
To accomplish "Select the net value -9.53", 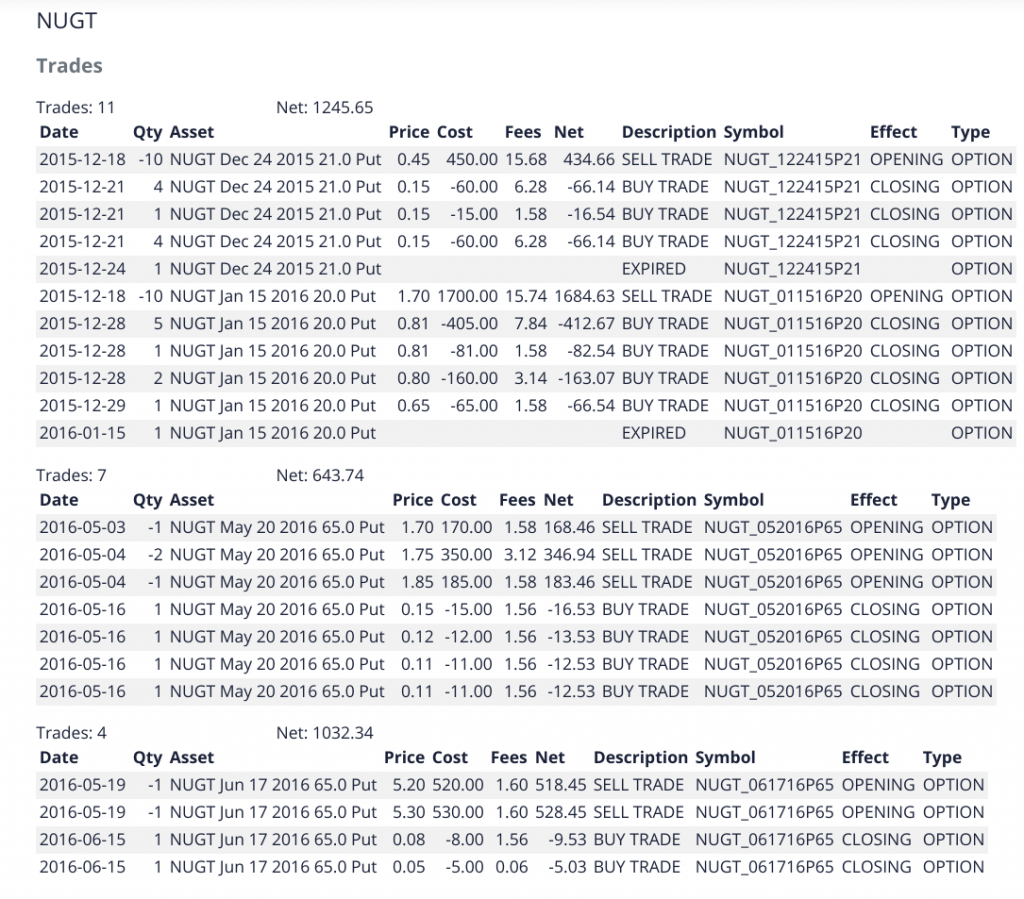I will point(567,840).
